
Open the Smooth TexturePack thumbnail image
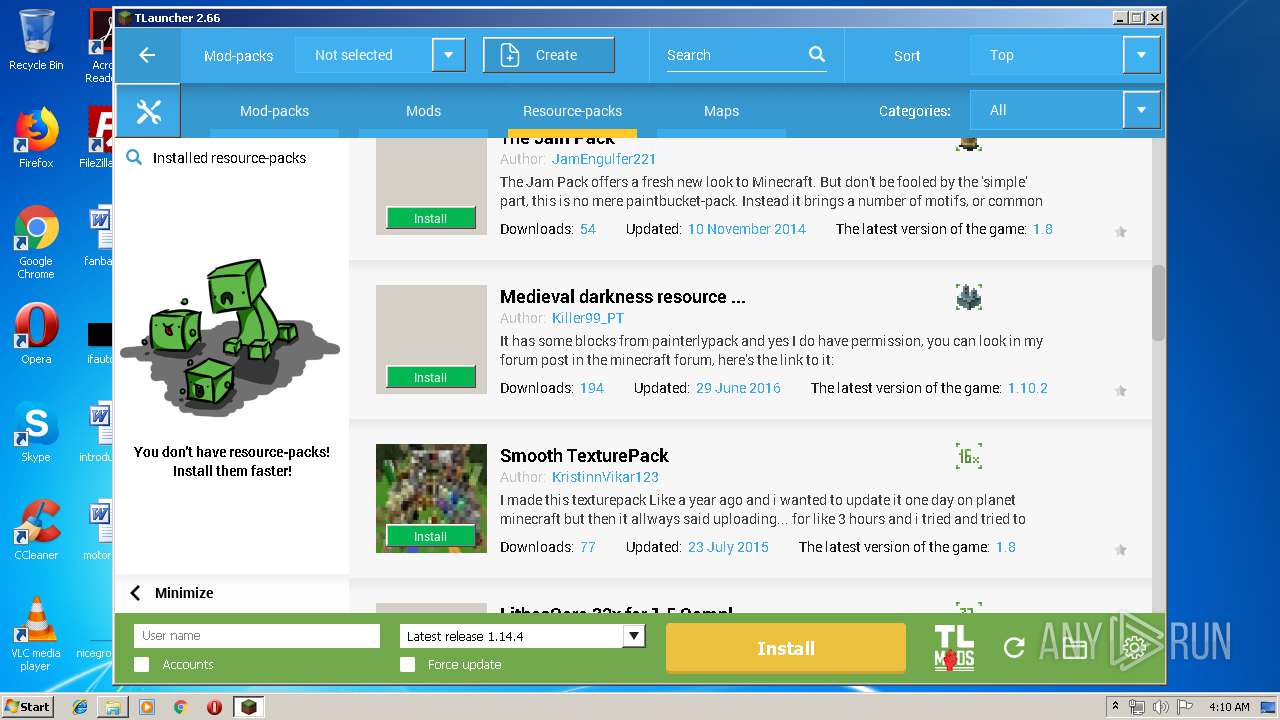pyautogui.click(x=431, y=498)
